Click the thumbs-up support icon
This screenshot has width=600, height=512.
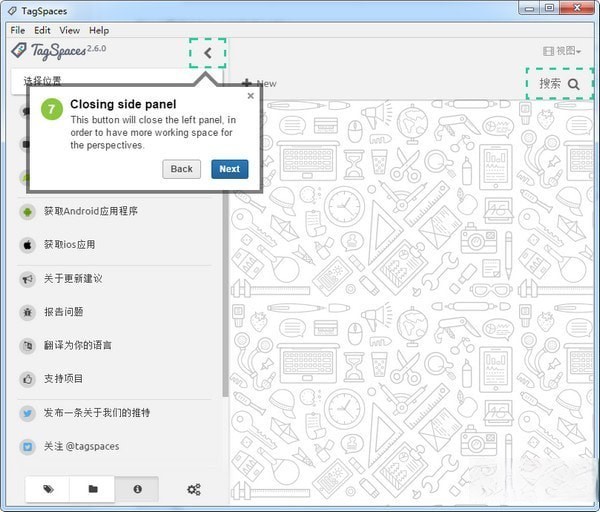click(28, 379)
